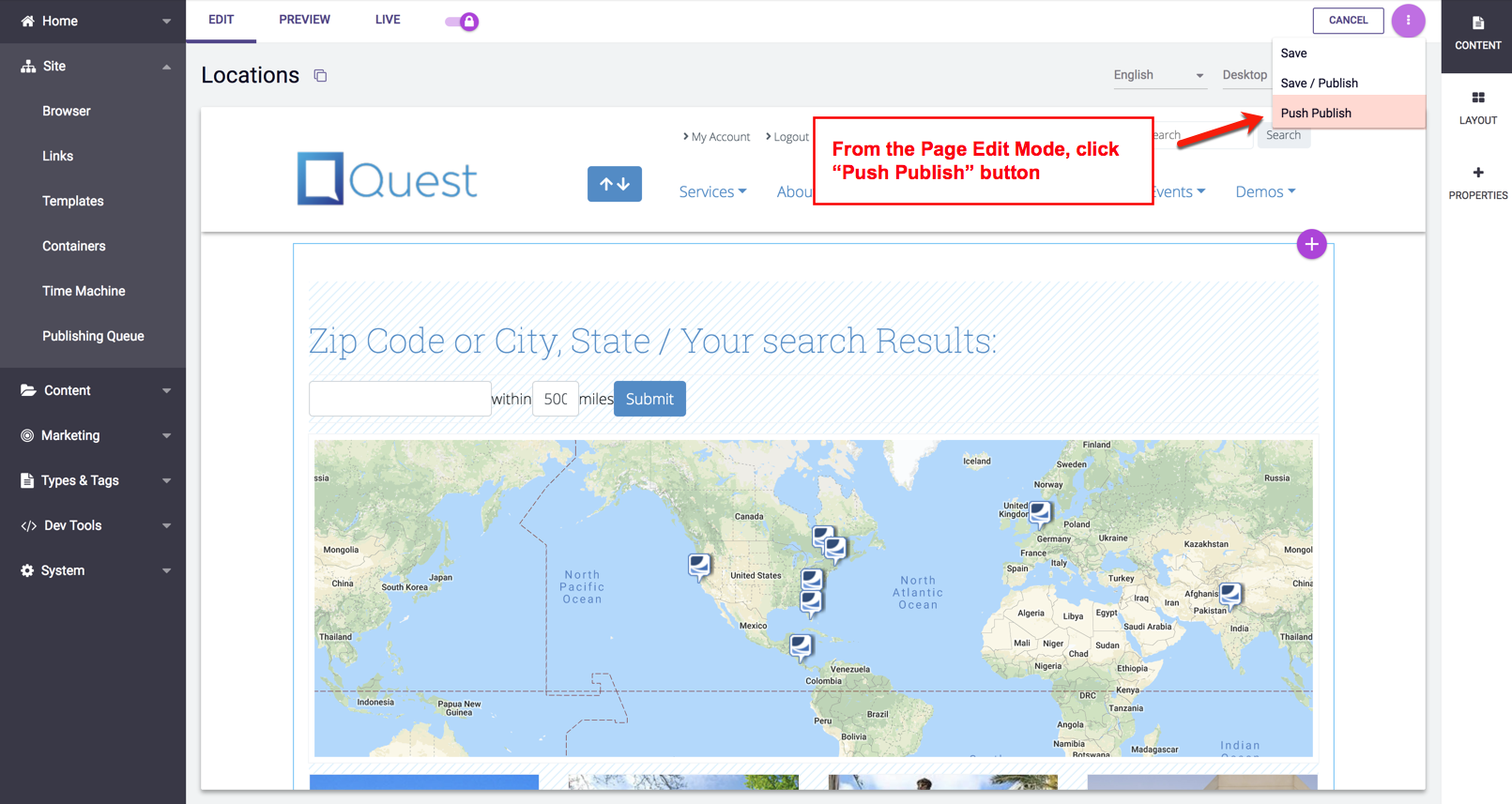This screenshot has width=1512, height=804.
Task: Open the Properties panel icon
Action: [1477, 182]
